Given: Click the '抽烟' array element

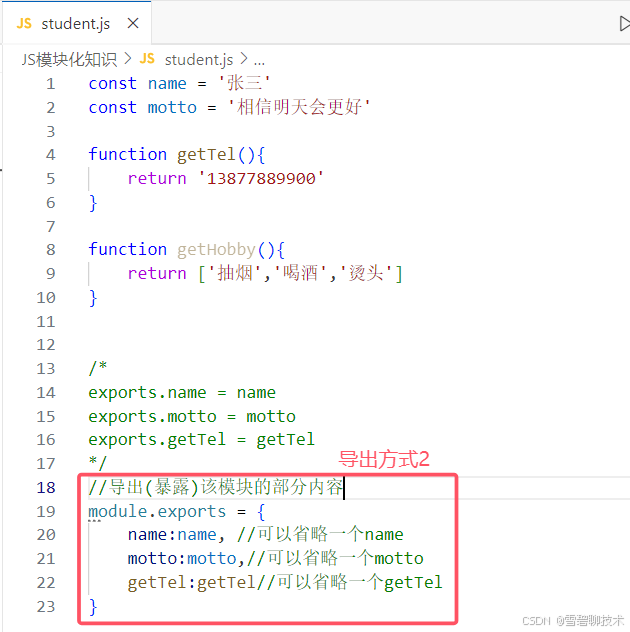Looking at the screenshot, I should coord(235,273).
